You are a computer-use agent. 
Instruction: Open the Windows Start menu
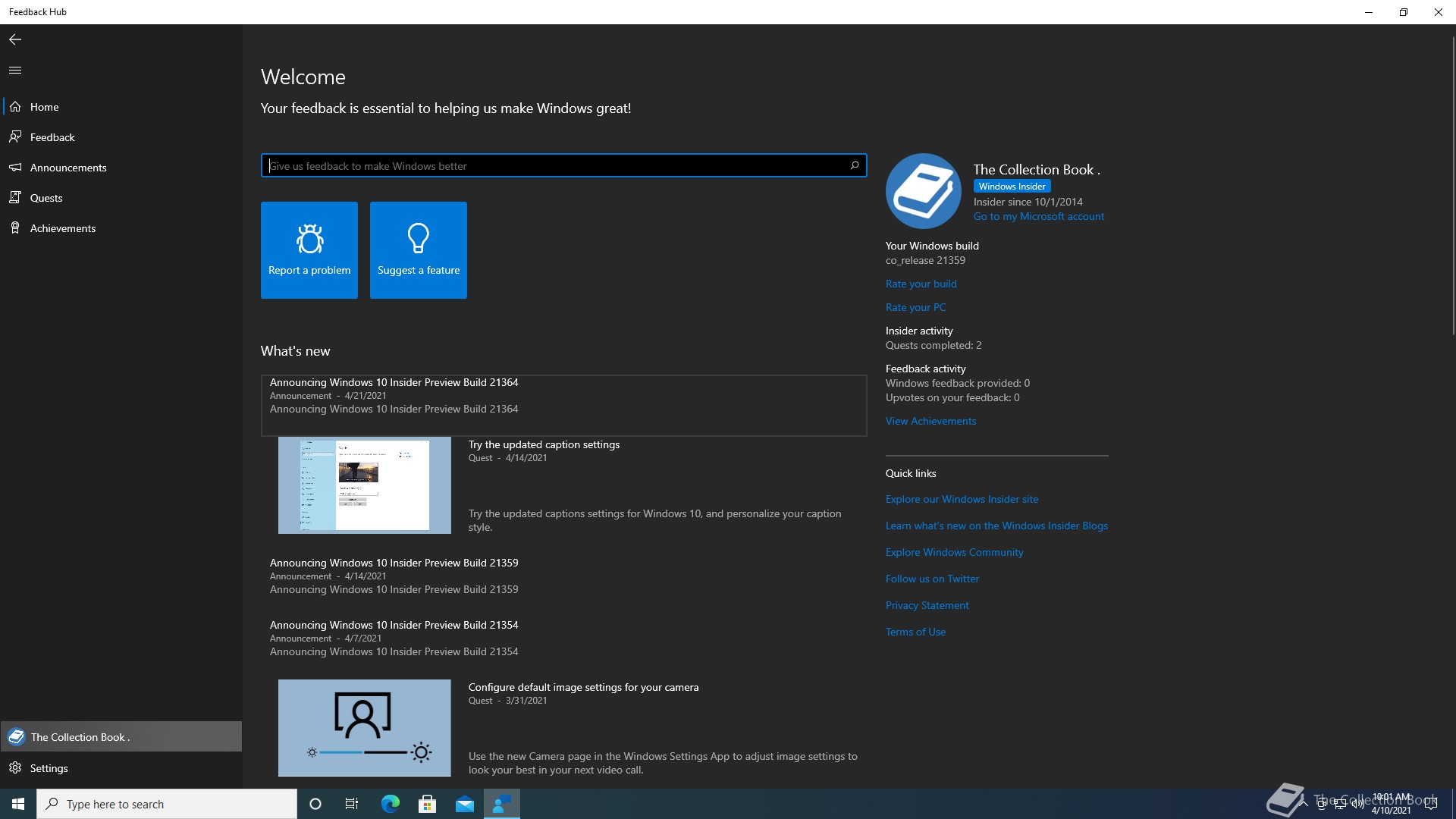tap(18, 804)
